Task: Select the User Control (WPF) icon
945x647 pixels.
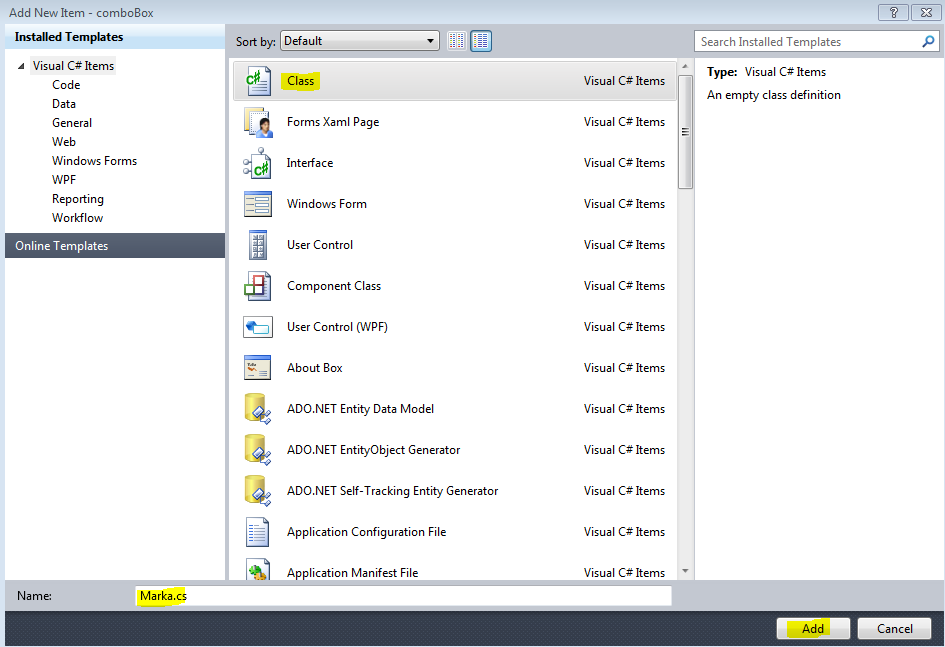Action: pos(258,327)
